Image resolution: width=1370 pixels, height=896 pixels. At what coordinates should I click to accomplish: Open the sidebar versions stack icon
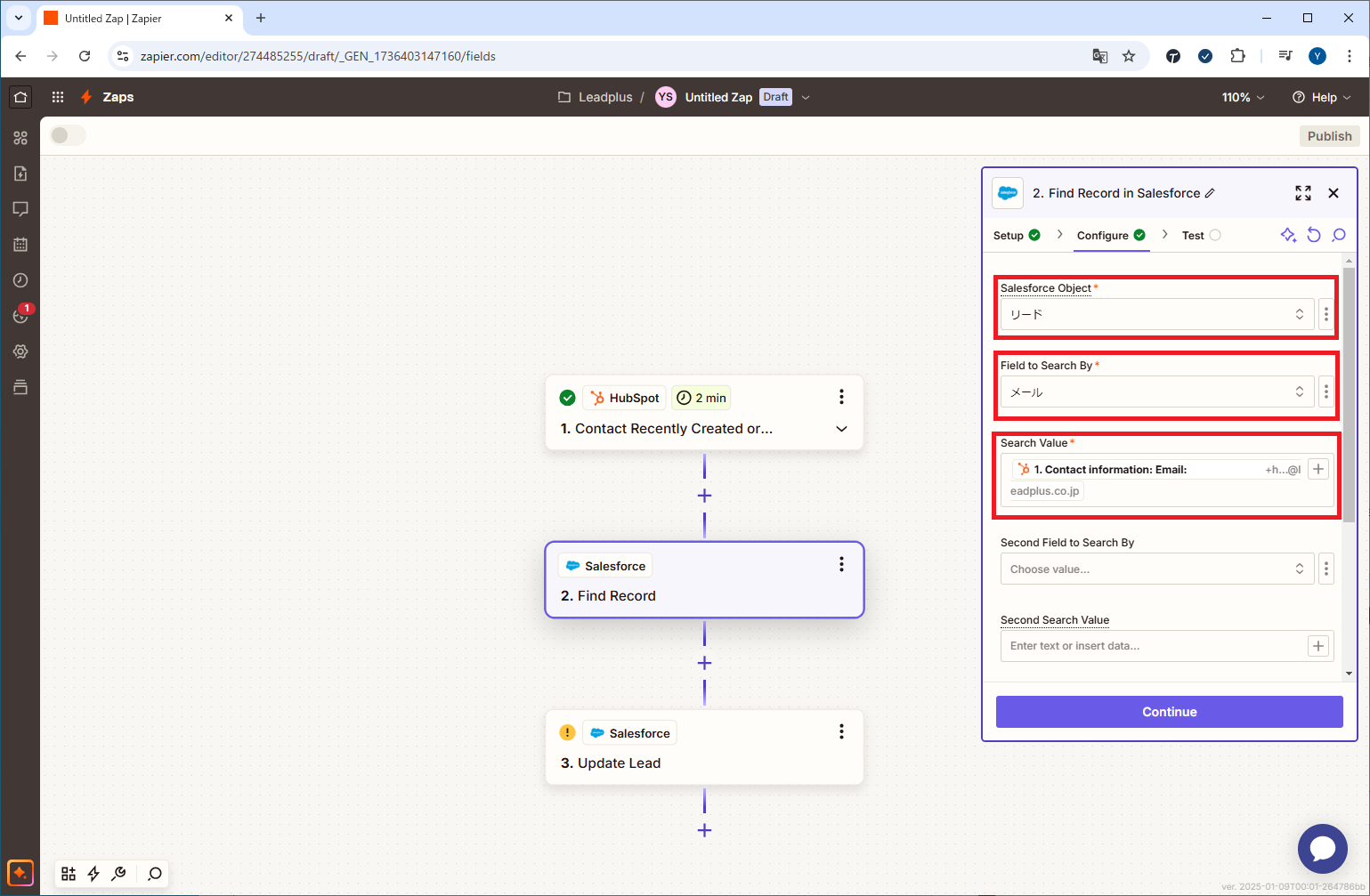[x=20, y=387]
